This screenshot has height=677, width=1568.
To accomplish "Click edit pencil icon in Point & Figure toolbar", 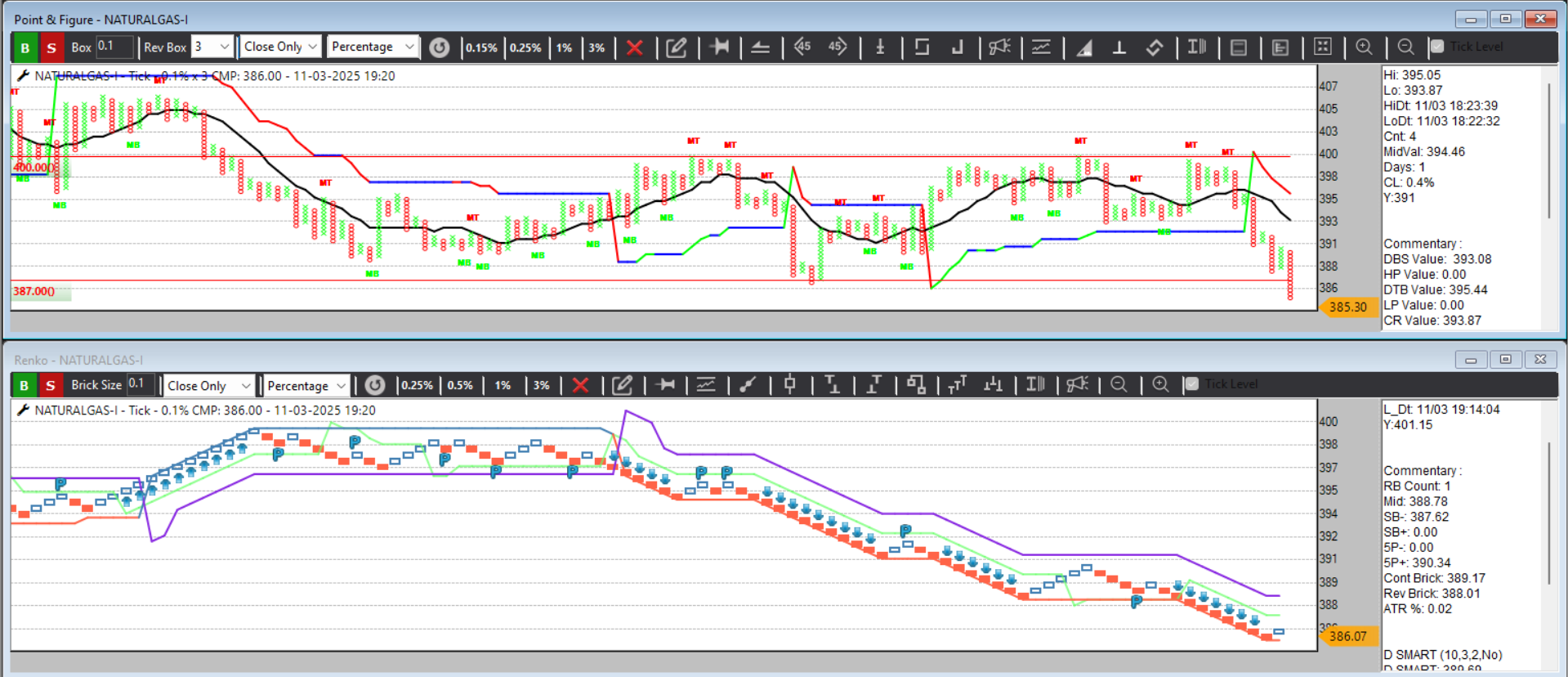I will (677, 47).
